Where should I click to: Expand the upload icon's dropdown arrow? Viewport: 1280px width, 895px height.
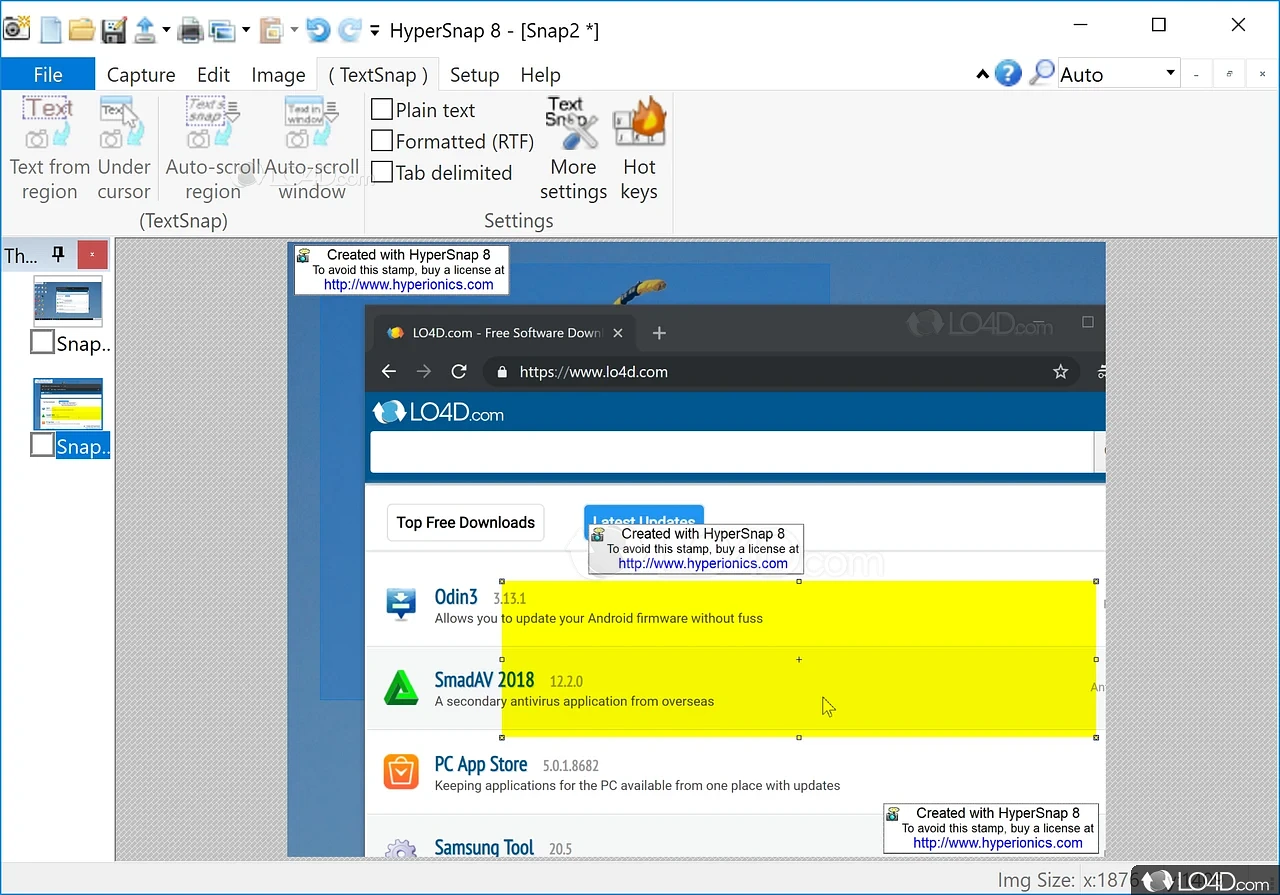[165, 30]
